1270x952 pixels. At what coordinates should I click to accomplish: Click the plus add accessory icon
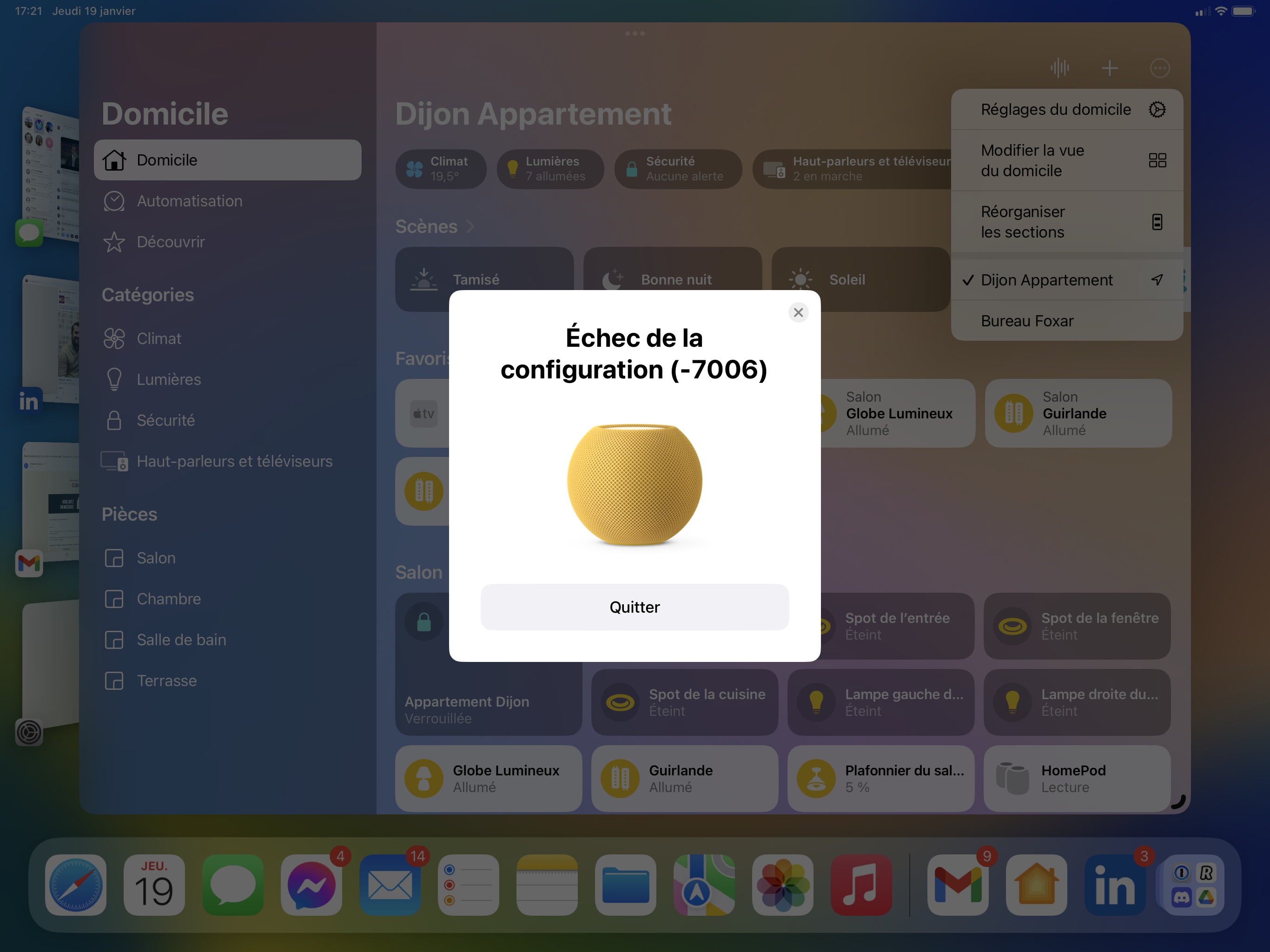[1109, 68]
